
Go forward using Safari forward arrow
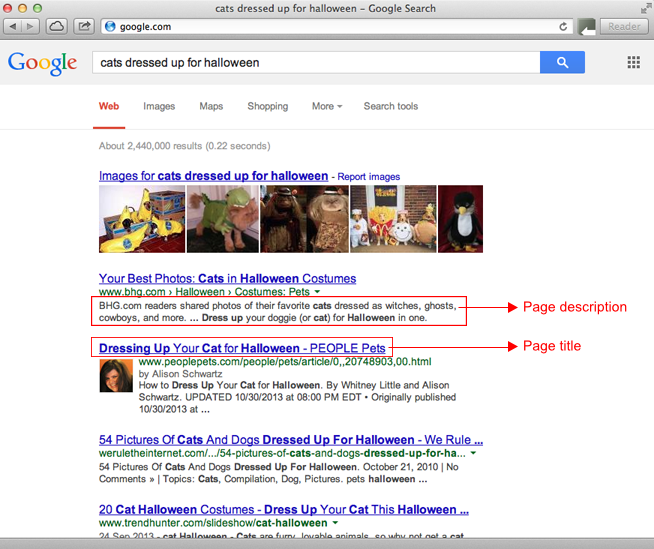(30, 27)
